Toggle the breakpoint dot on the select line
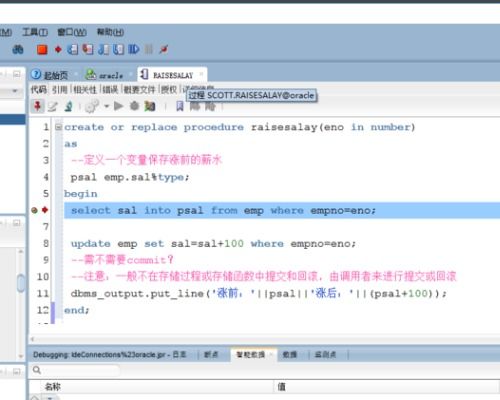Screen dimensions: 500x400 tap(34, 210)
